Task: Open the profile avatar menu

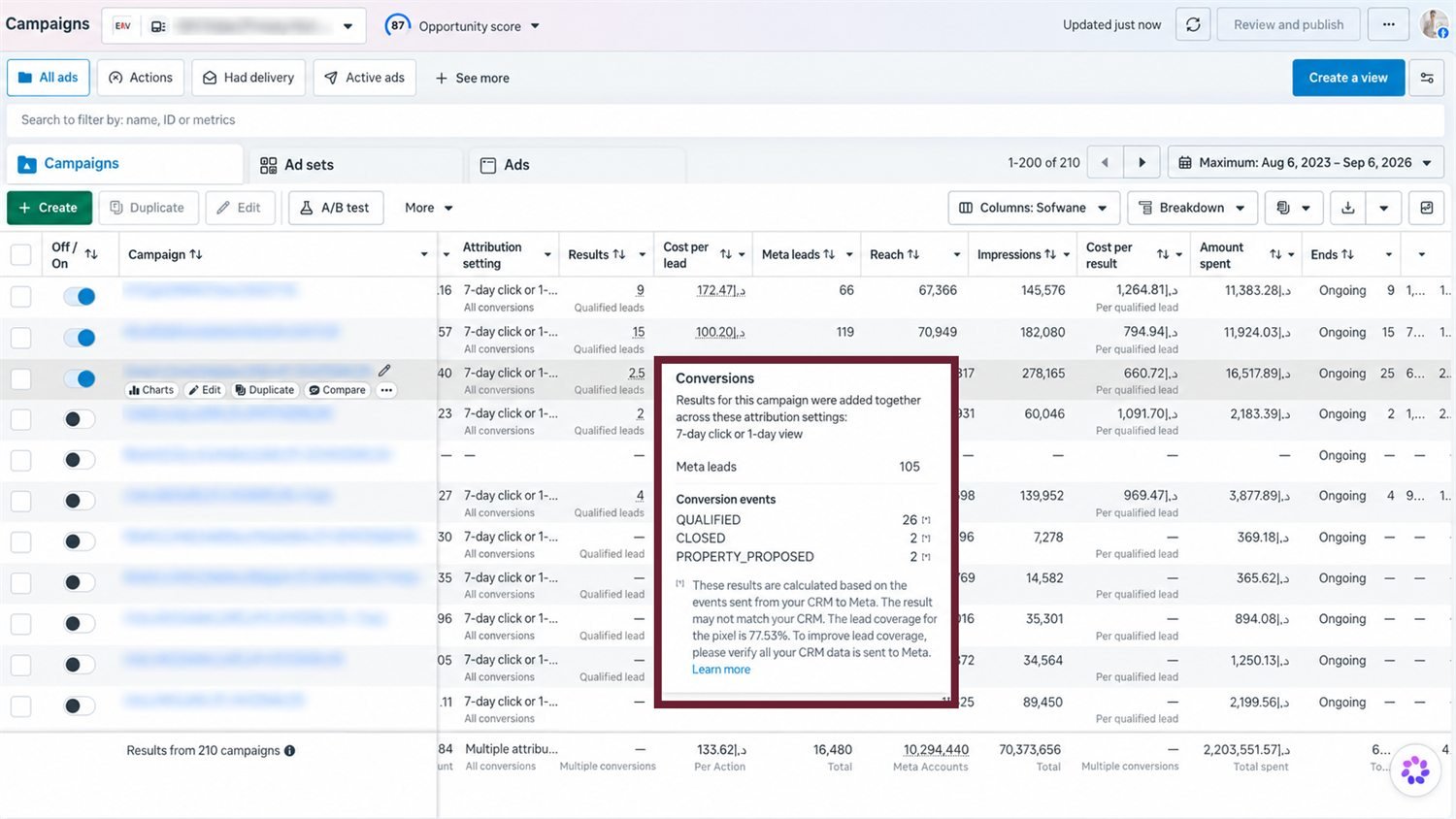Action: (x=1435, y=24)
